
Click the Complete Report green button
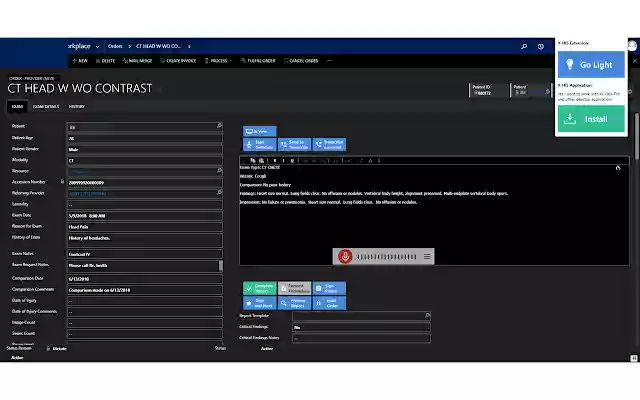coord(260,288)
